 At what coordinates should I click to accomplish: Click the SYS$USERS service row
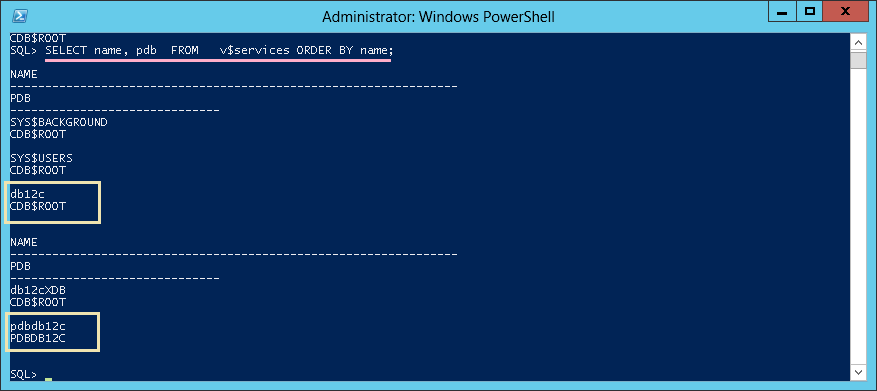click(x=41, y=158)
